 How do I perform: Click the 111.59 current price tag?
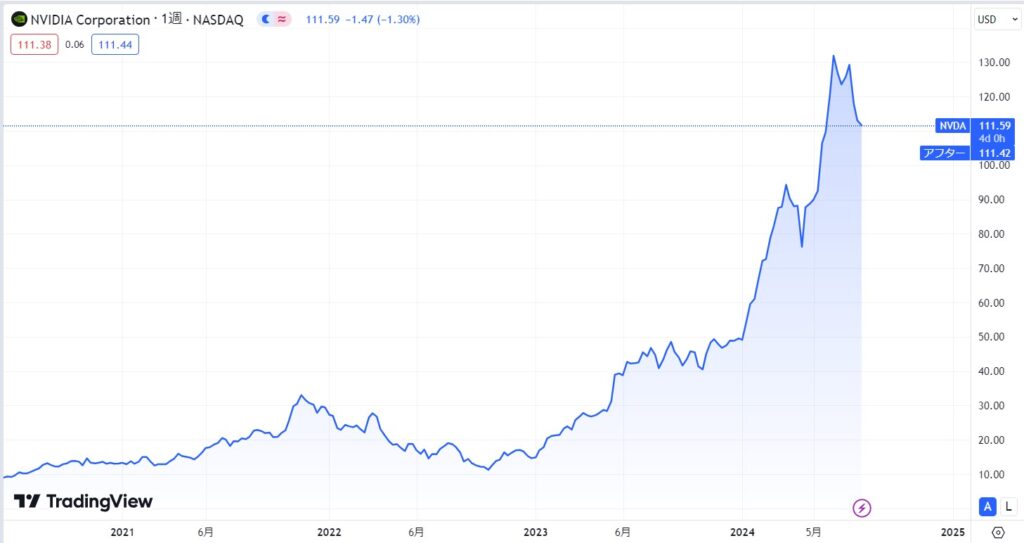click(x=994, y=125)
